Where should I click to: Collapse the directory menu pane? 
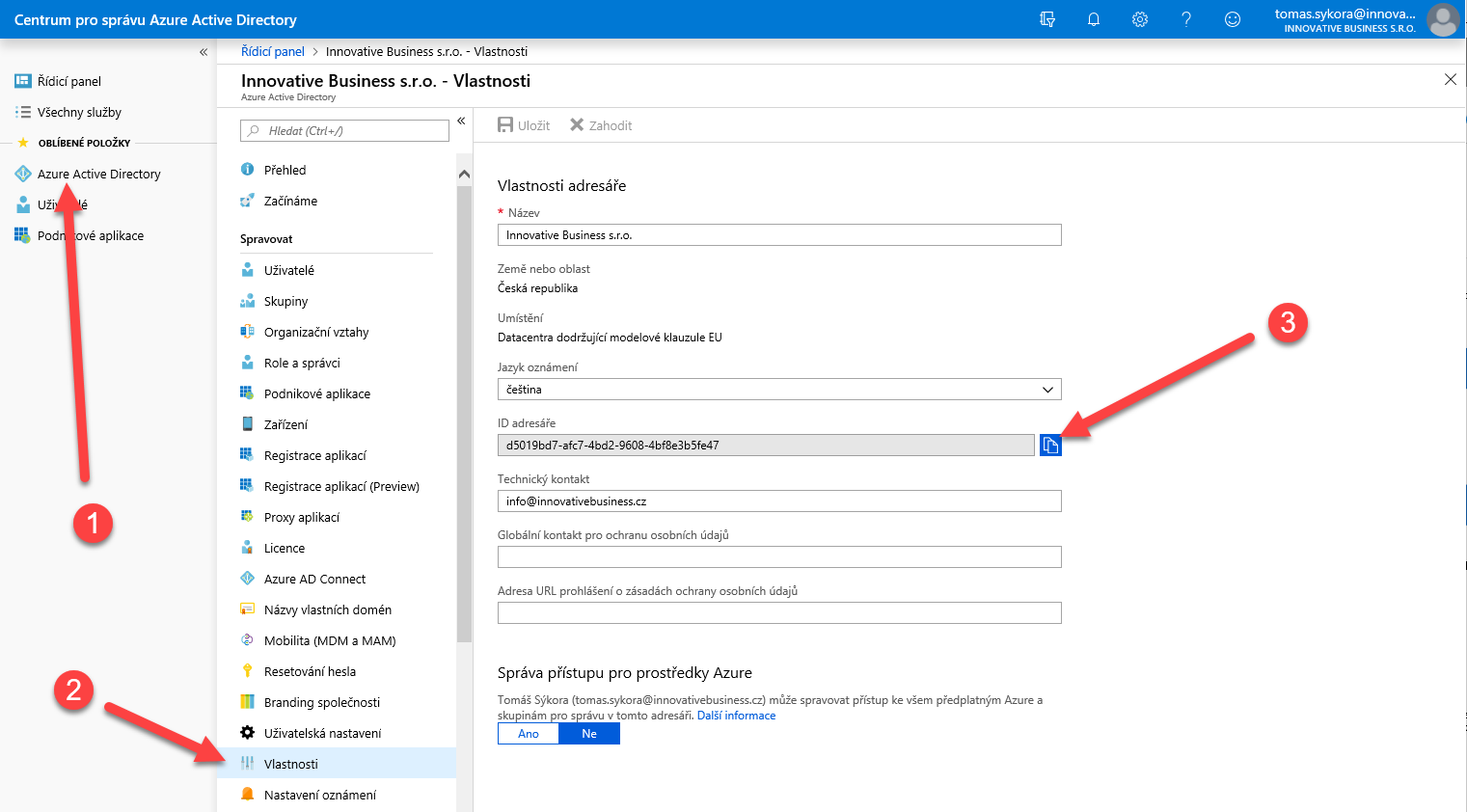(x=461, y=121)
